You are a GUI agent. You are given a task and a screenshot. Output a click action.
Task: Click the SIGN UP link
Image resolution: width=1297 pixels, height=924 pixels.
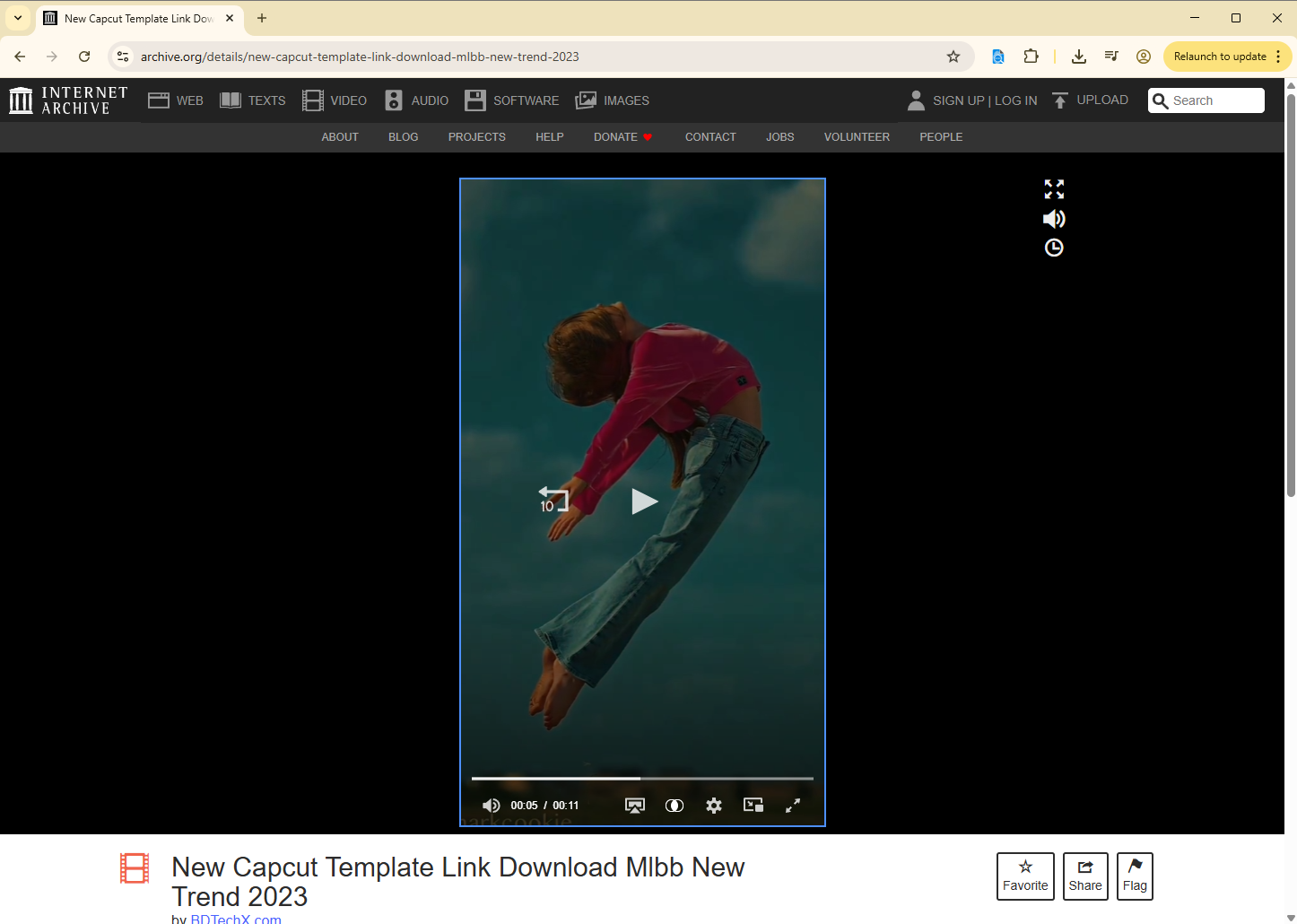[959, 100]
